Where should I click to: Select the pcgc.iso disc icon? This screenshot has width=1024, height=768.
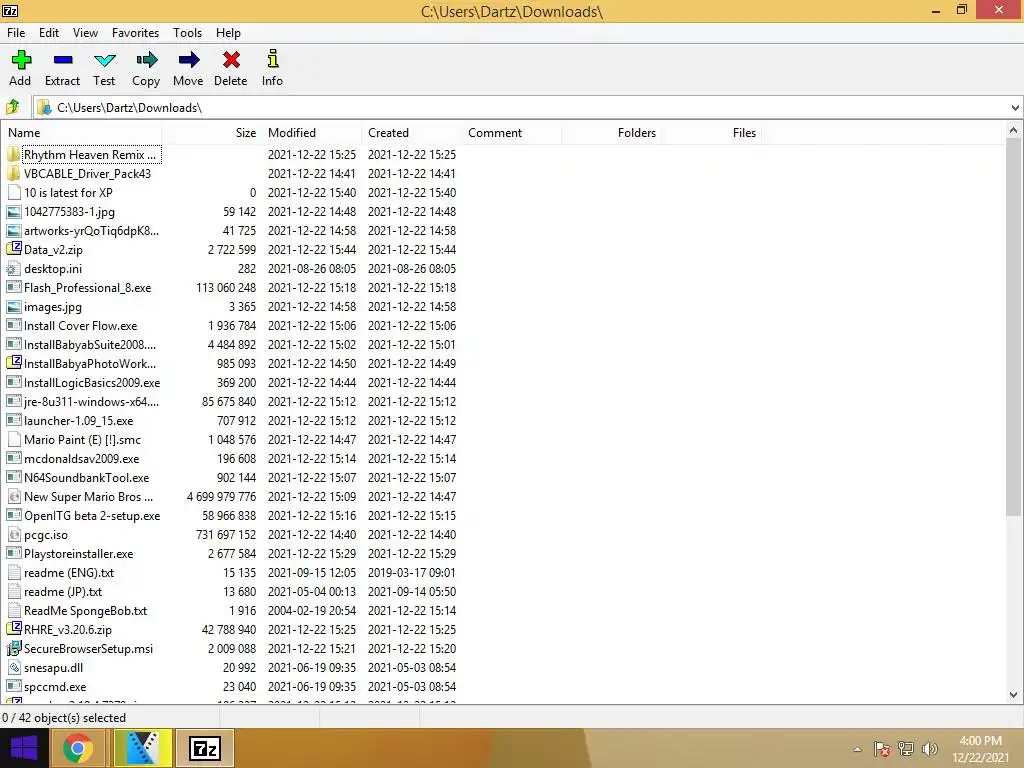(x=13, y=534)
